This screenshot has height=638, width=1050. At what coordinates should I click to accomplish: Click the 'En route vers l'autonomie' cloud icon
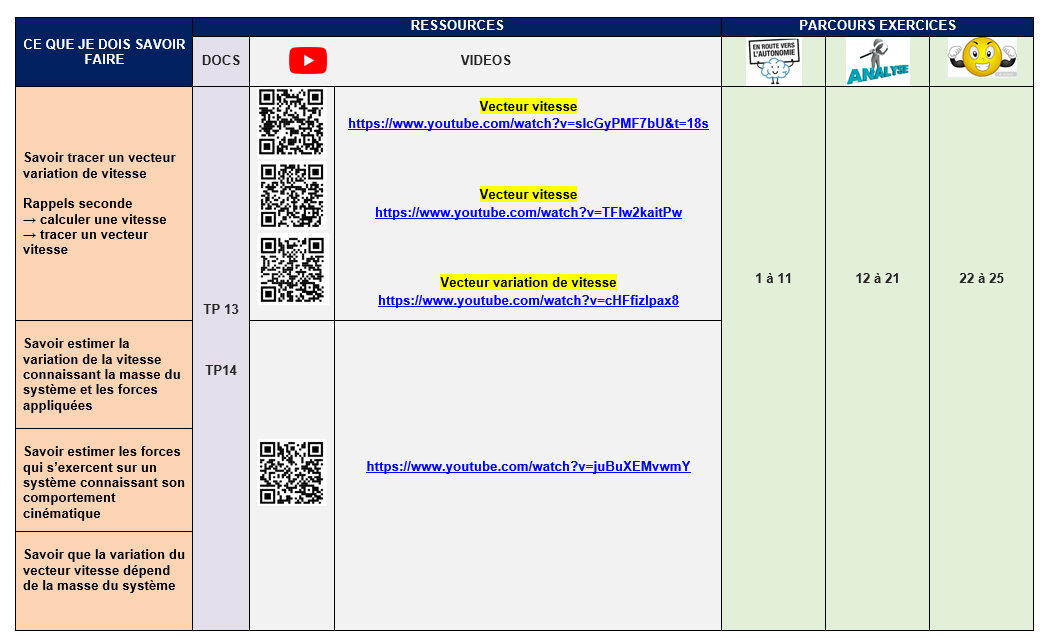tap(774, 62)
